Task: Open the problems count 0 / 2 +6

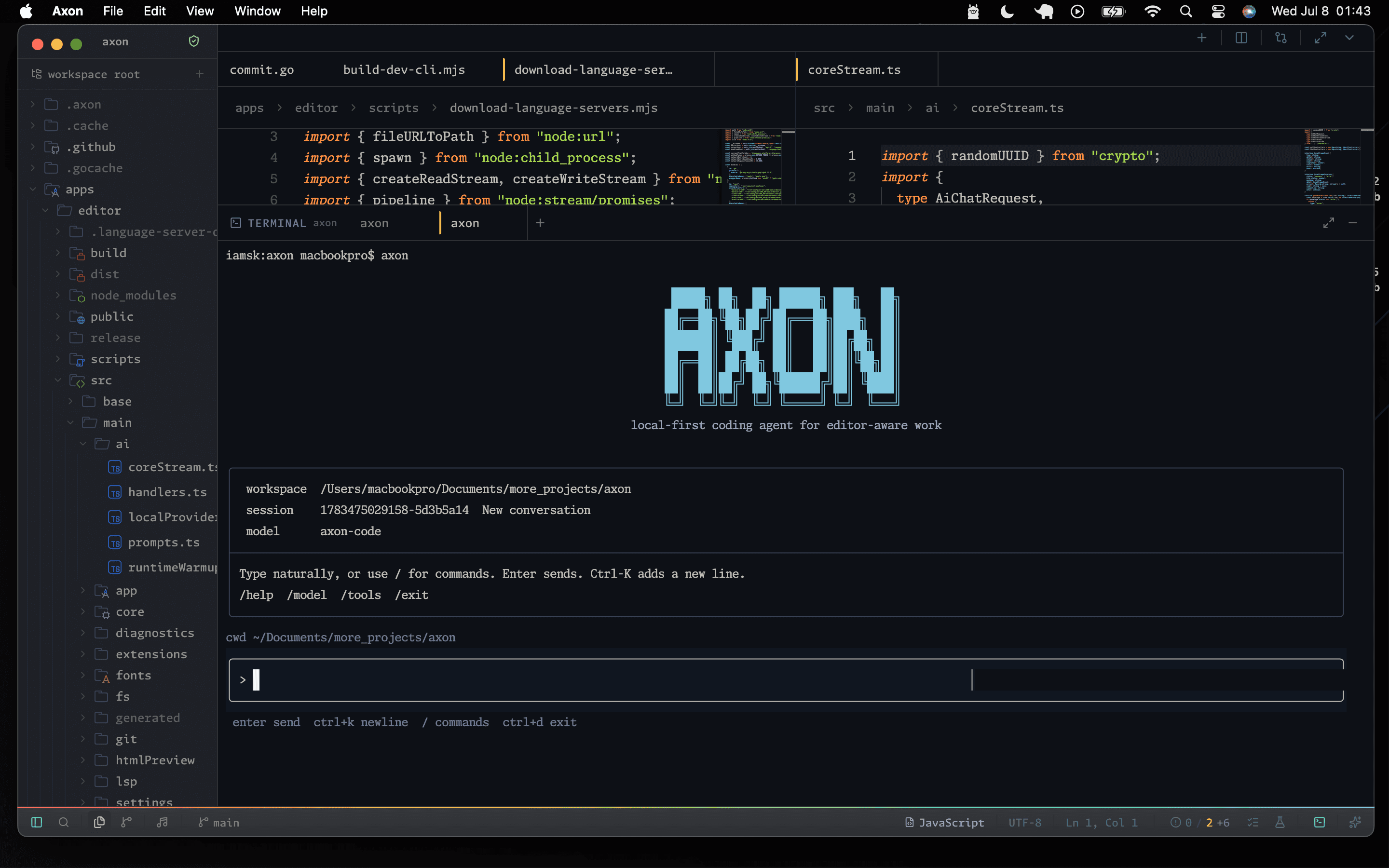Action: pyautogui.click(x=1199, y=823)
